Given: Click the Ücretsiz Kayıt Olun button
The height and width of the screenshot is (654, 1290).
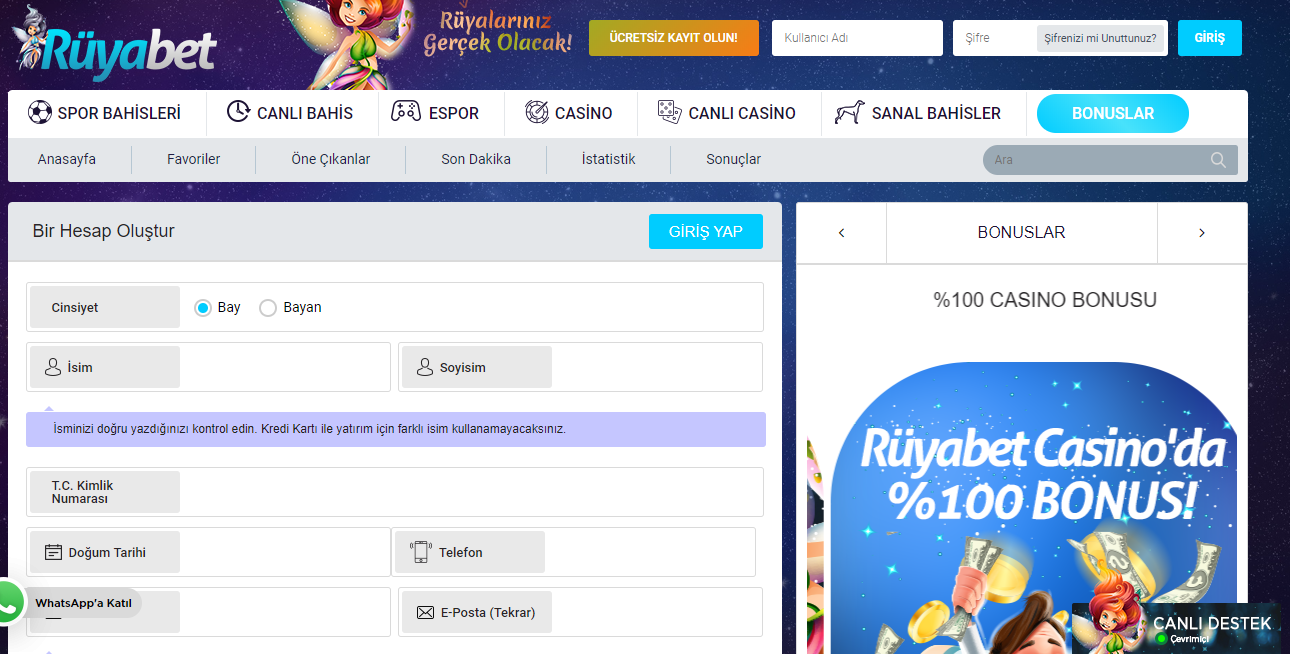Looking at the screenshot, I should tap(674, 38).
